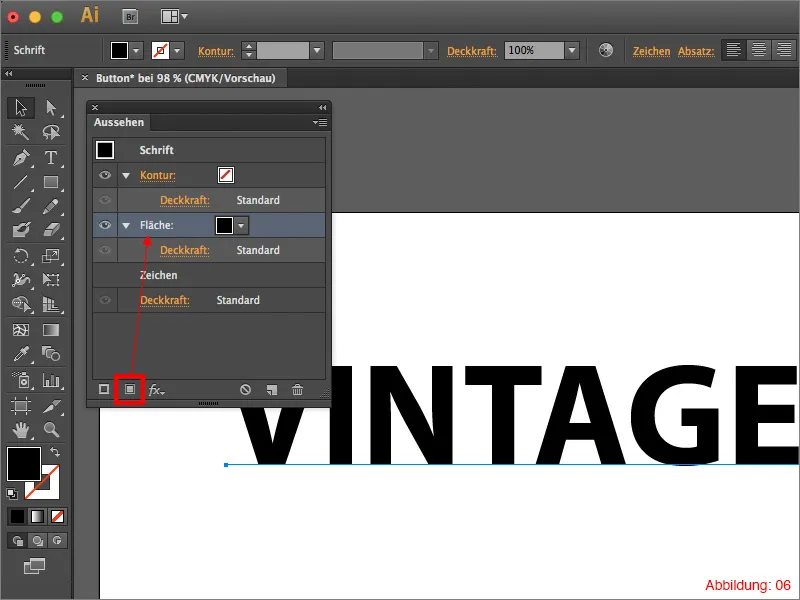Toggle visibility of Kontur row

tap(105, 175)
